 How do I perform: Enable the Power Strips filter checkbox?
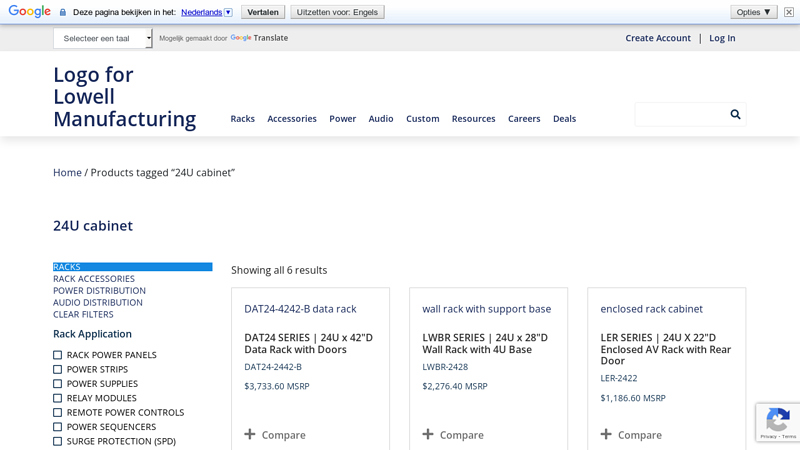coord(58,369)
